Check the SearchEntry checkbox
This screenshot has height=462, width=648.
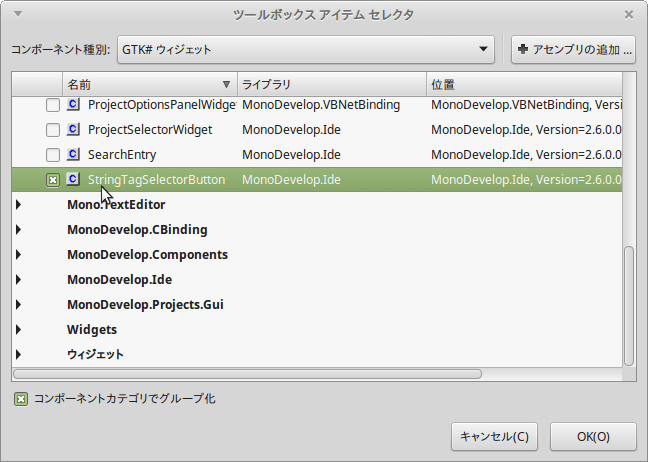click(x=53, y=155)
